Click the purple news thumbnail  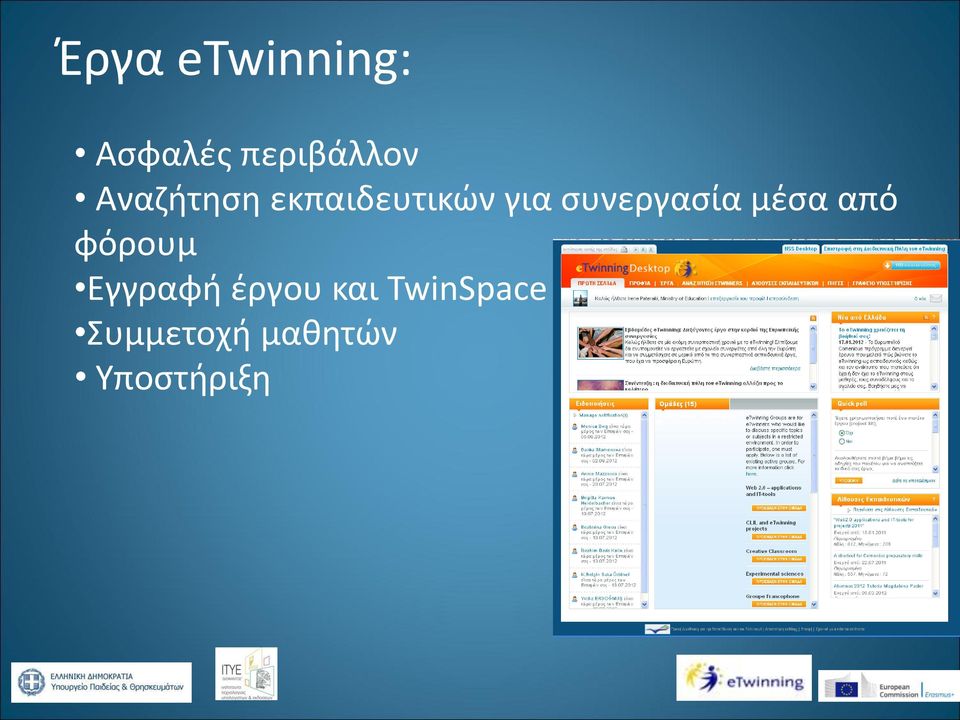point(599,385)
